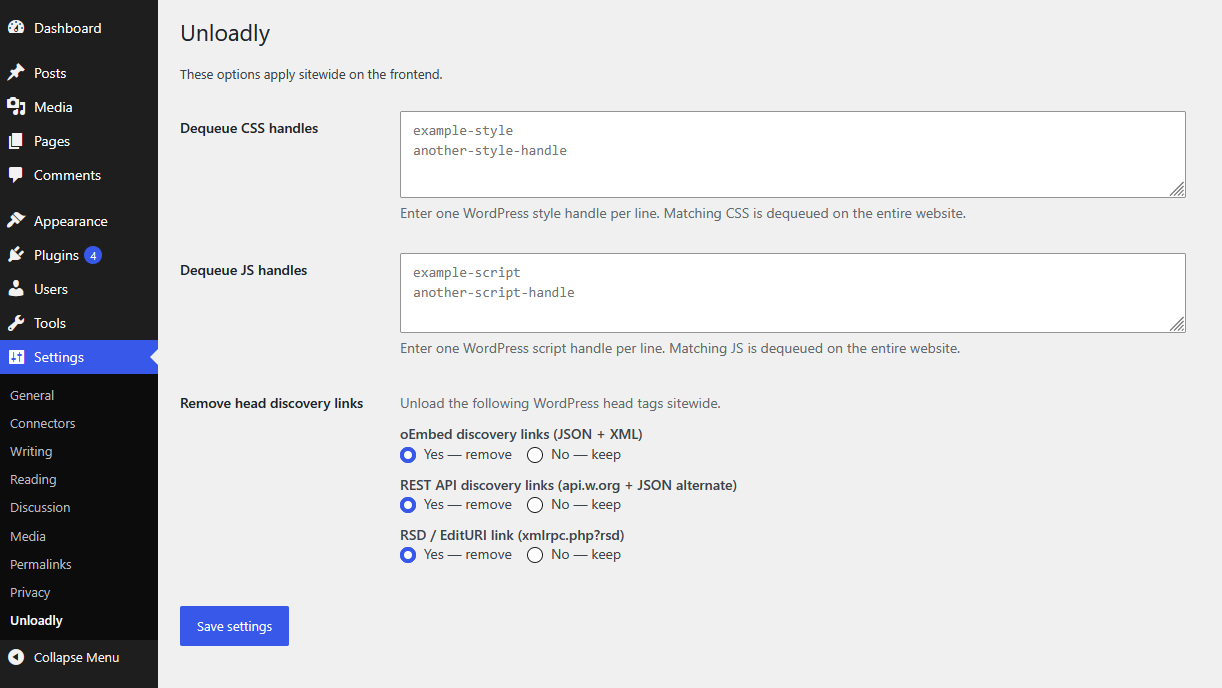The width and height of the screenshot is (1222, 688).
Task: Open the Tools menu
Action: (79, 323)
